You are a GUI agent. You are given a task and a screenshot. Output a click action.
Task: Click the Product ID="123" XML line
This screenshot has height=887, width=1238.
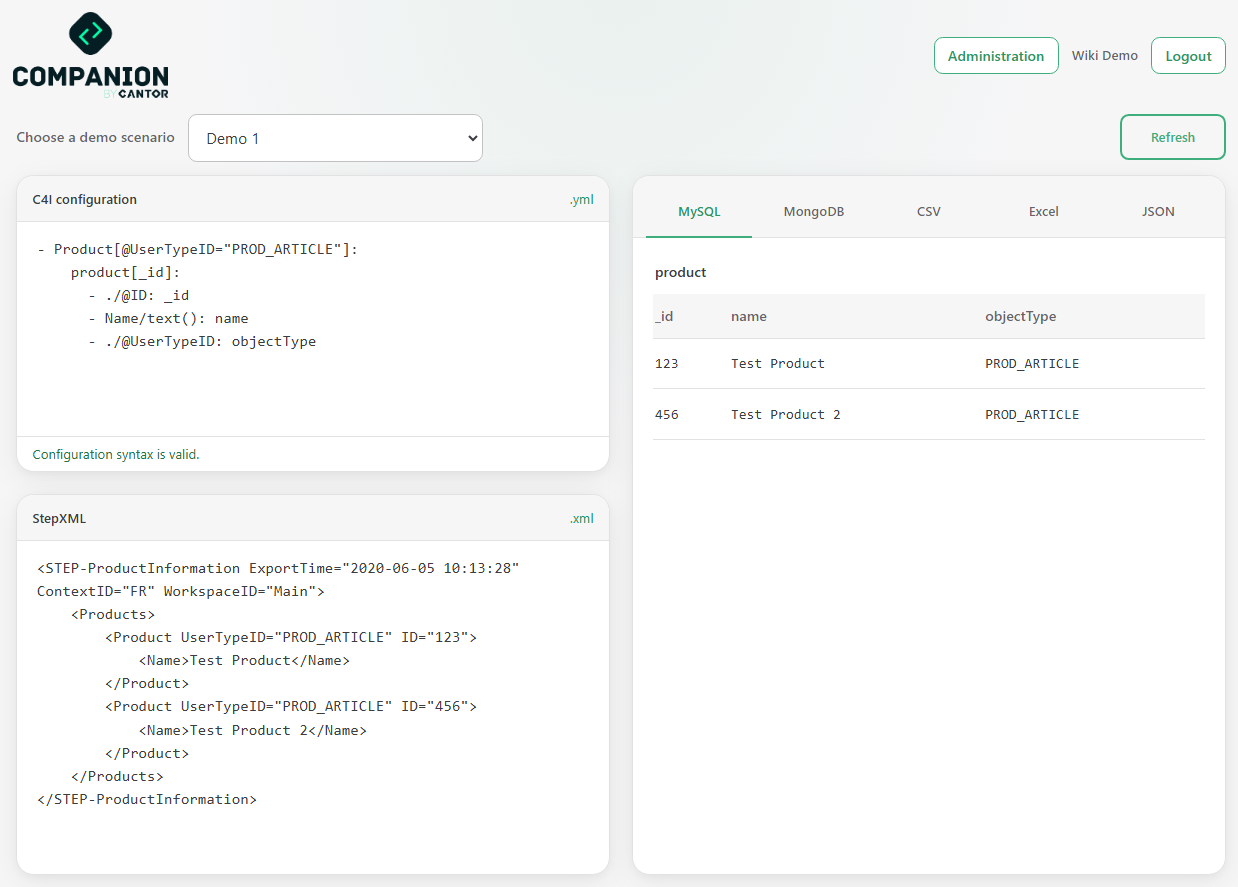[x=291, y=637]
